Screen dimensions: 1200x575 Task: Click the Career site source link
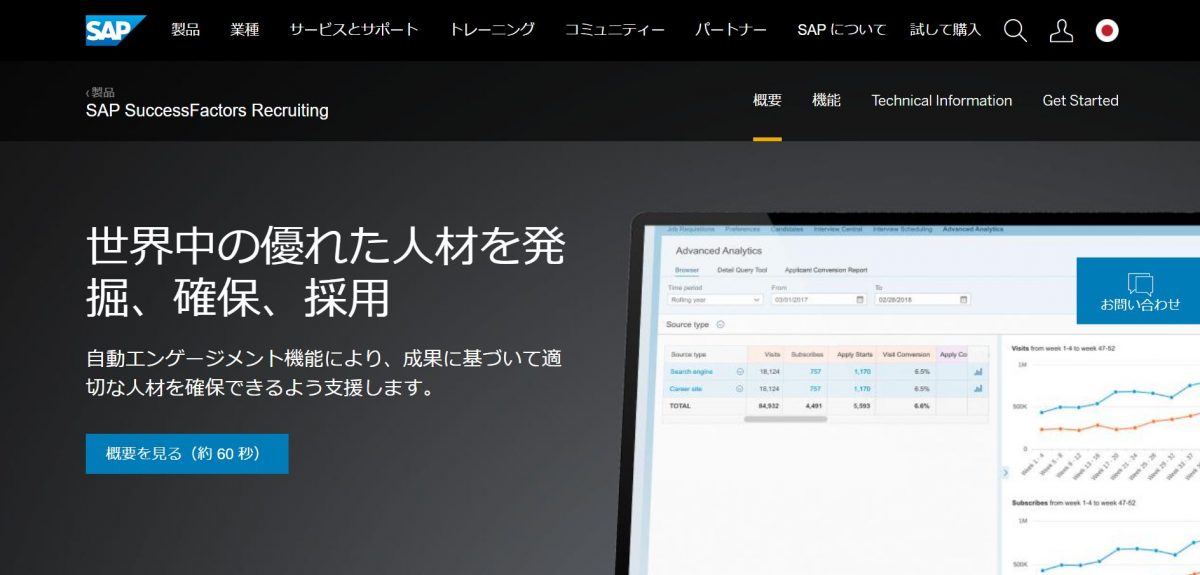point(686,388)
